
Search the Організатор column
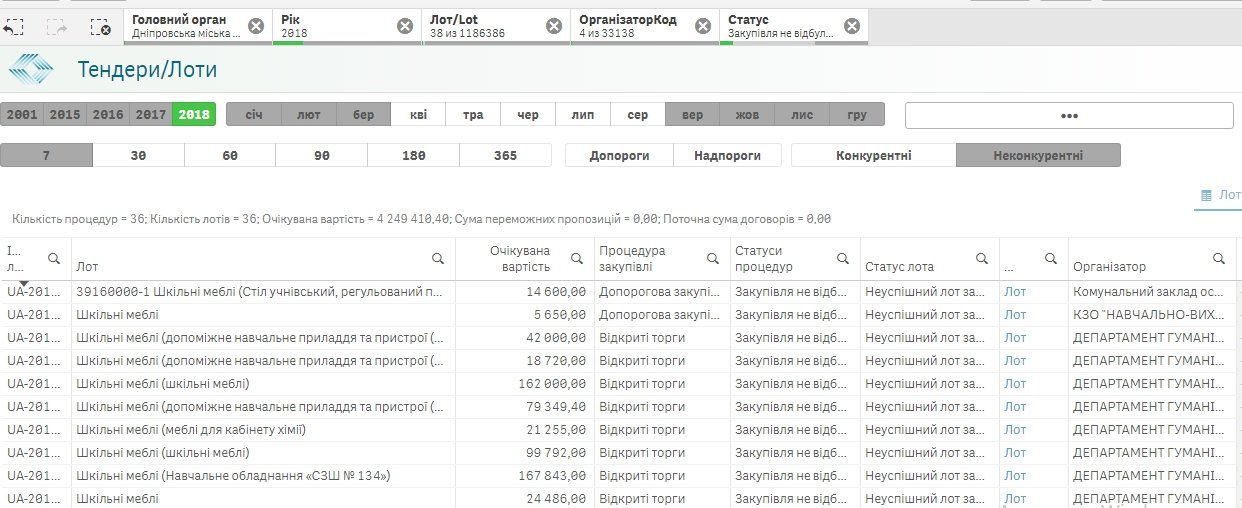(1219, 258)
